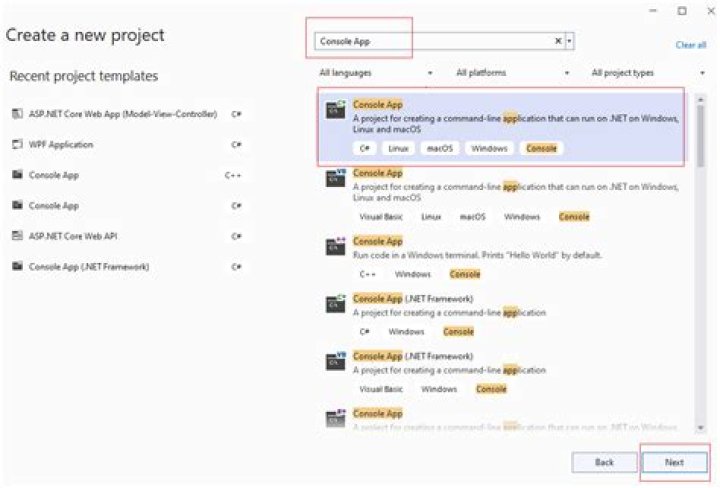Click the Windows tag on the C# Console App

point(489,148)
